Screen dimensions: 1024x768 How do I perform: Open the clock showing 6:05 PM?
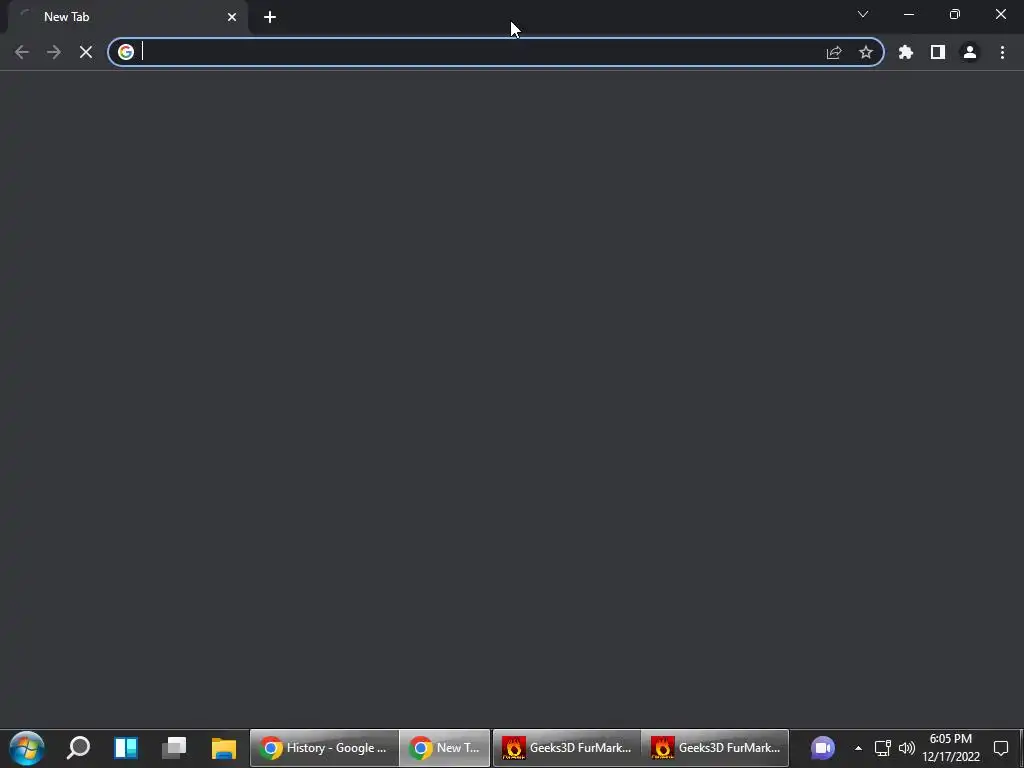click(x=951, y=748)
